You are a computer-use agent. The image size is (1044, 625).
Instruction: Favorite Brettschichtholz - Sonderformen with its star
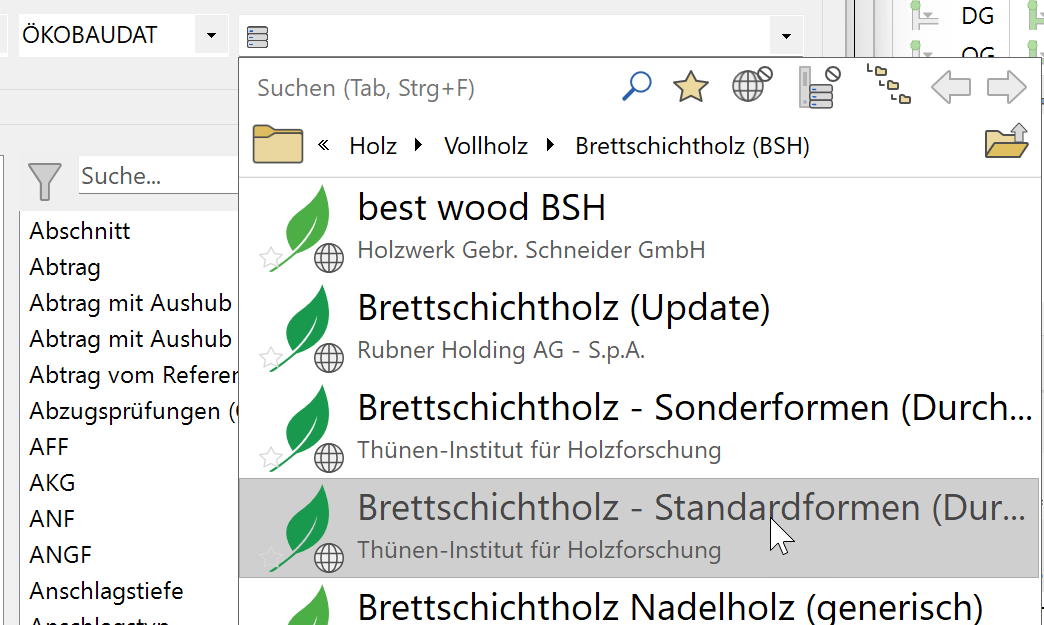click(x=270, y=458)
